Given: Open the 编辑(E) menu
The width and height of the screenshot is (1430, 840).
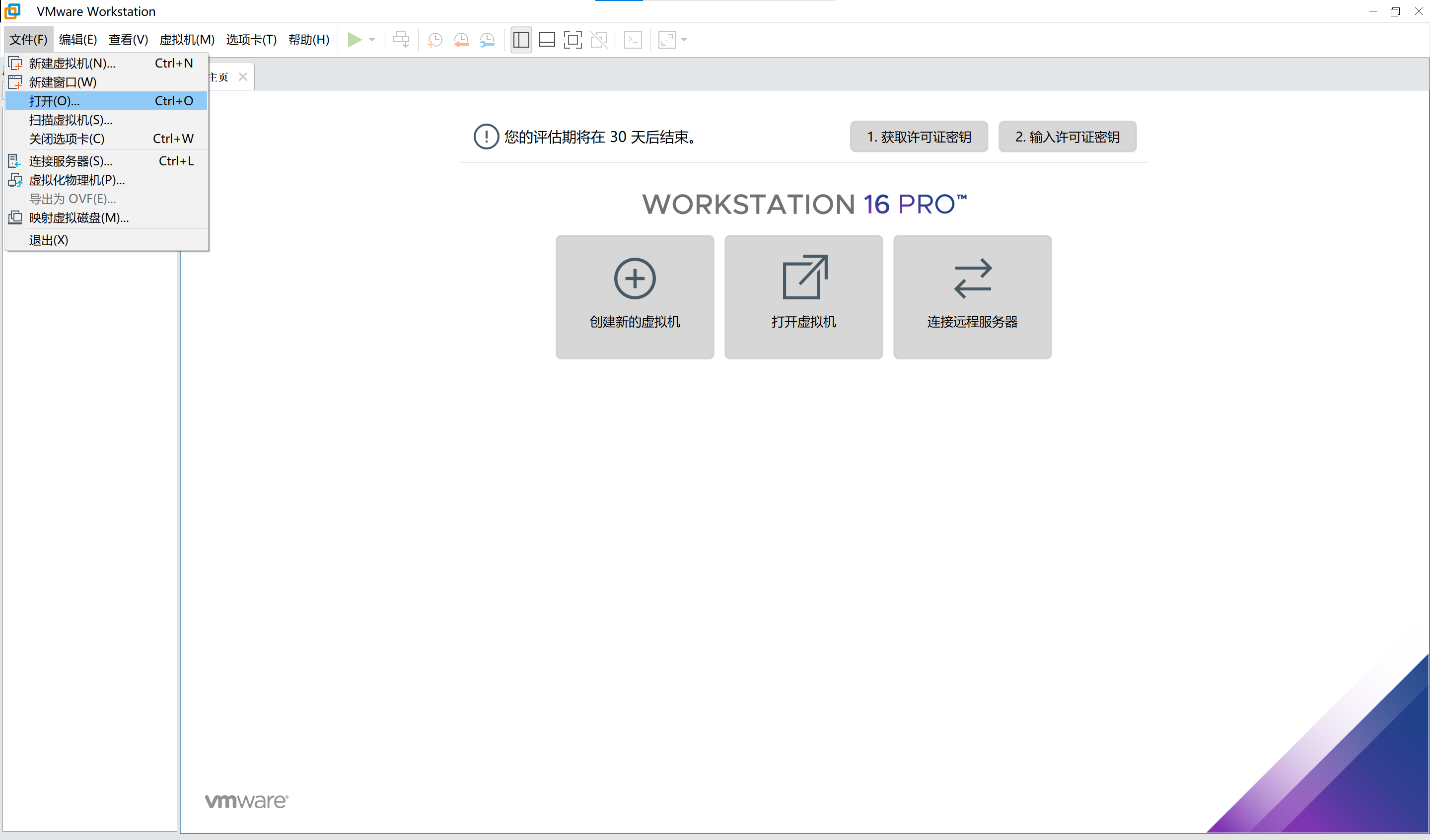Looking at the screenshot, I should (78, 40).
